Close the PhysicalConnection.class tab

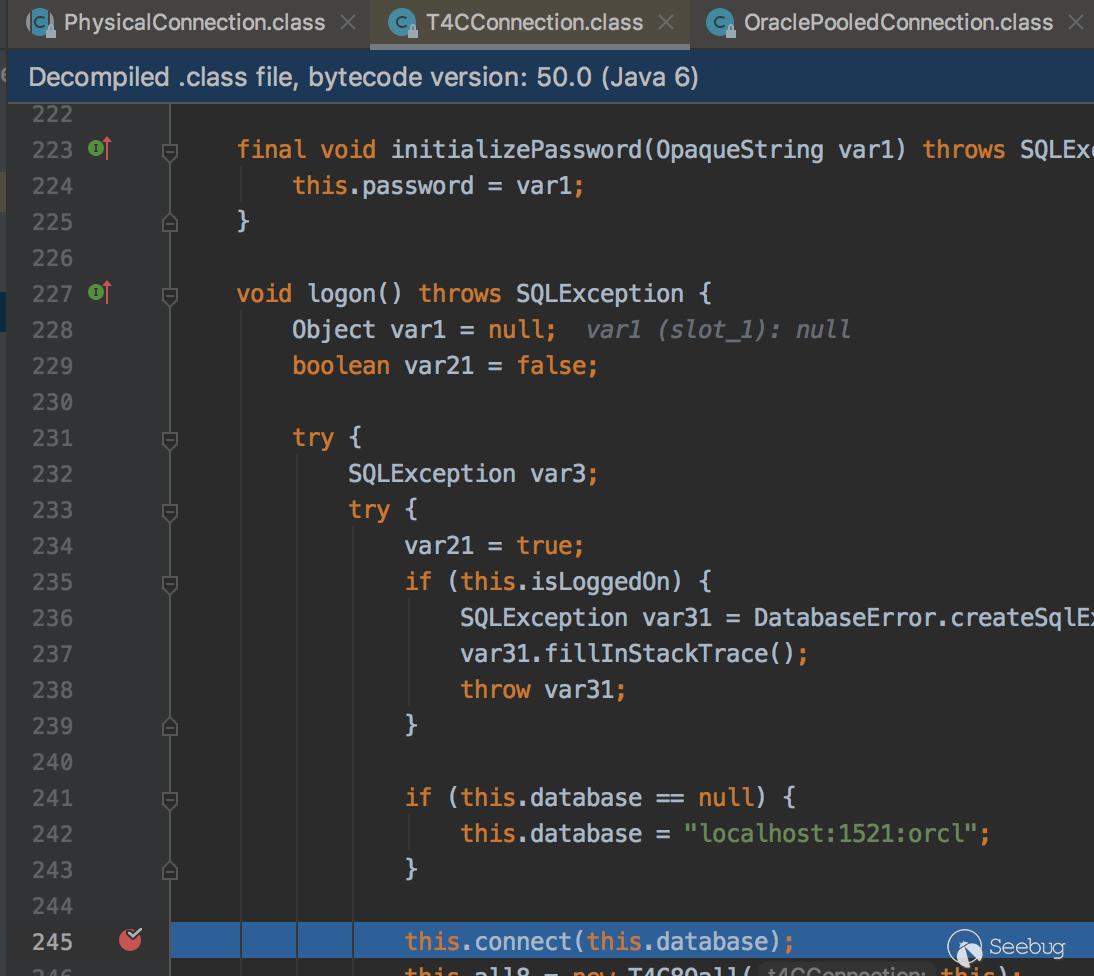pyautogui.click(x=347, y=22)
